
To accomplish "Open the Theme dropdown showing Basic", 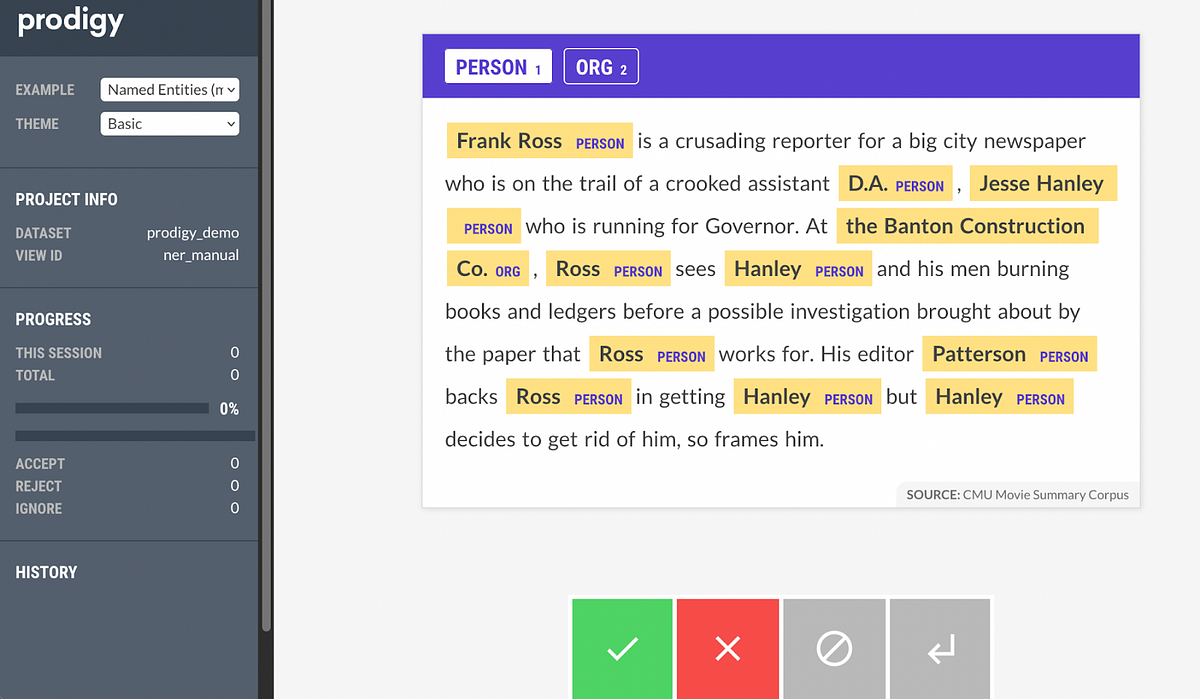I will tap(169, 123).
